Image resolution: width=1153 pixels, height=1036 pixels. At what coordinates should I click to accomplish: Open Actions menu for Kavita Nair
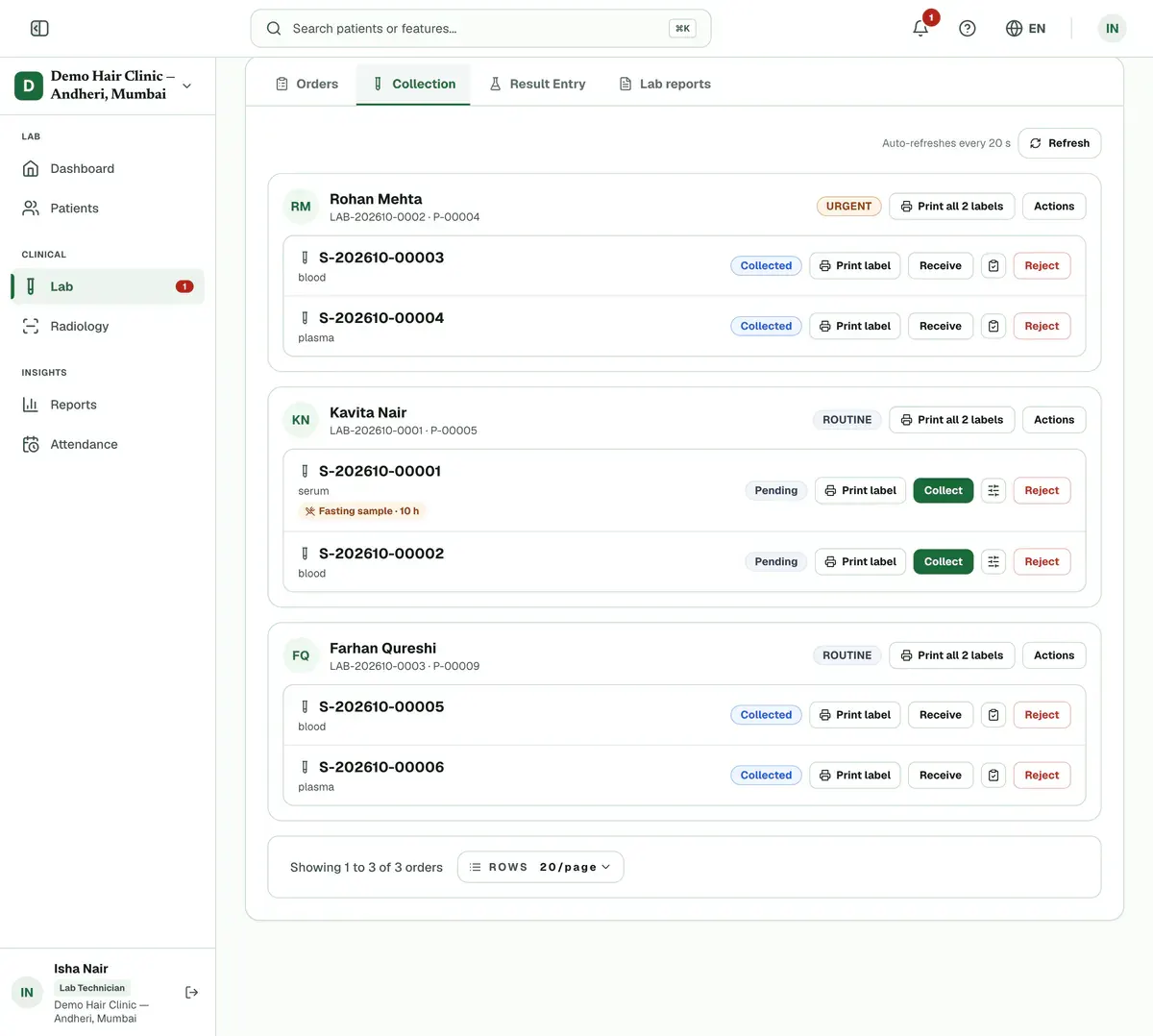click(x=1054, y=420)
